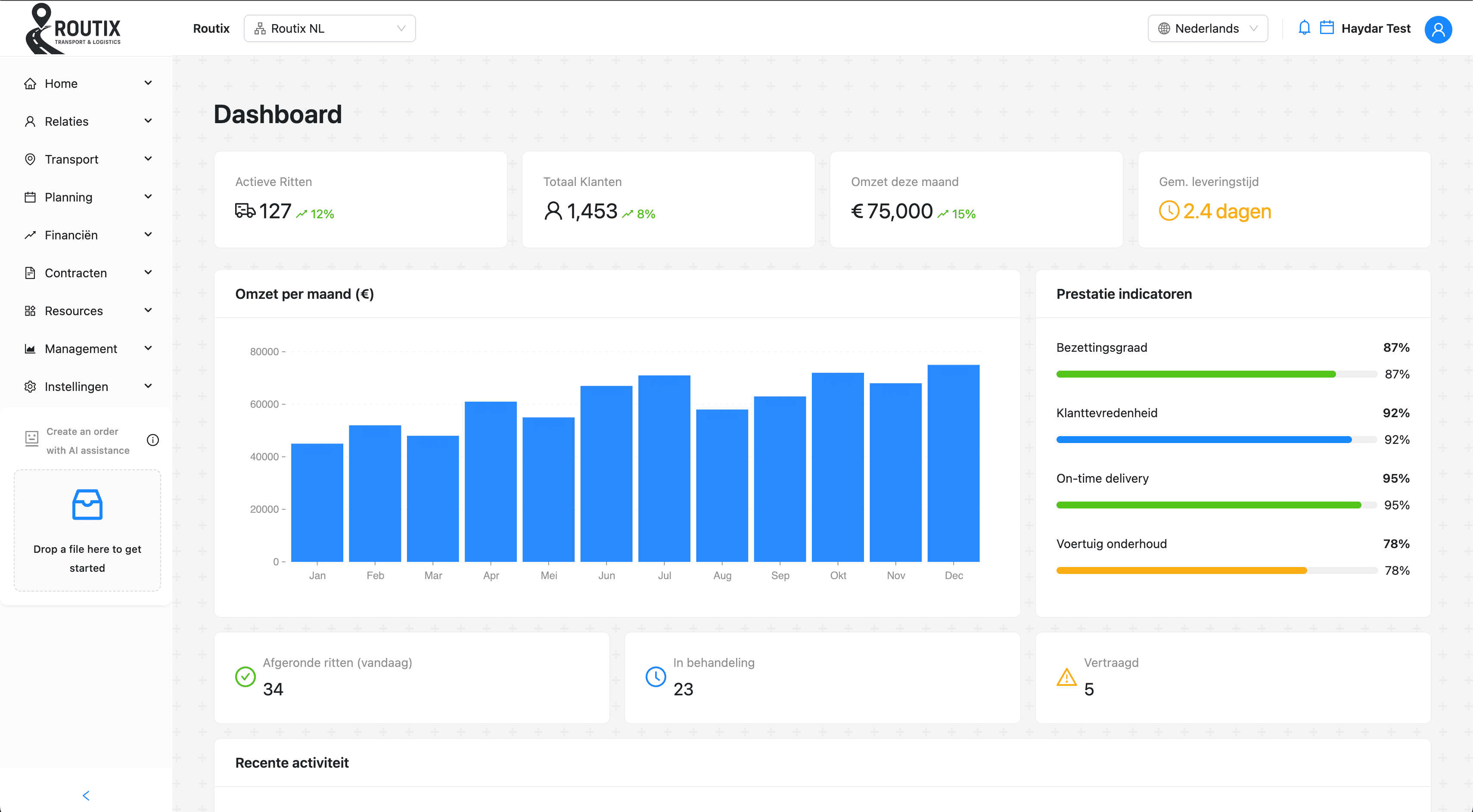Click the info icon beside AI assistance
The width and height of the screenshot is (1473, 812).
(x=152, y=440)
